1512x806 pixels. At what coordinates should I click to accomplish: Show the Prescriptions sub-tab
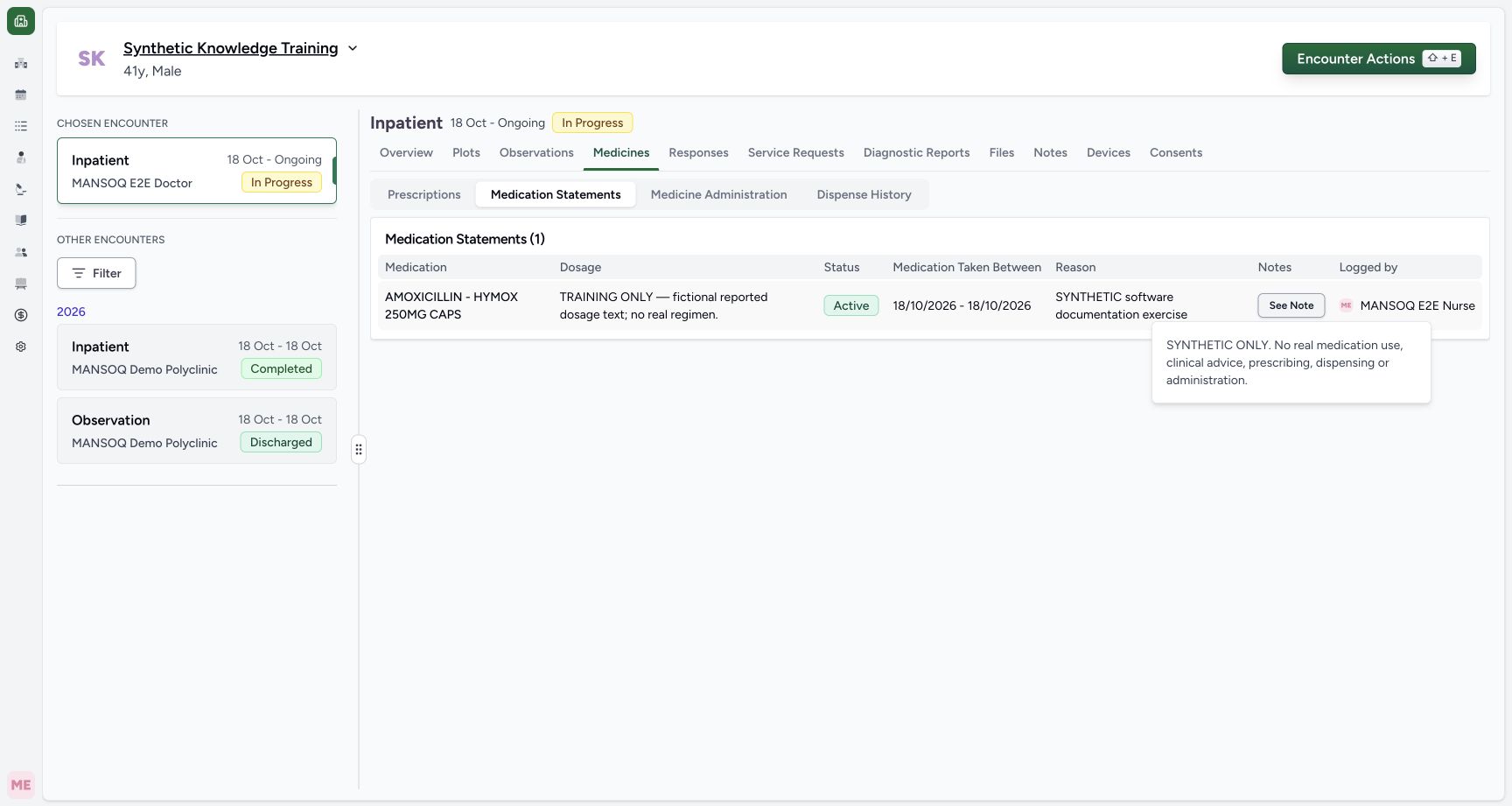[424, 194]
